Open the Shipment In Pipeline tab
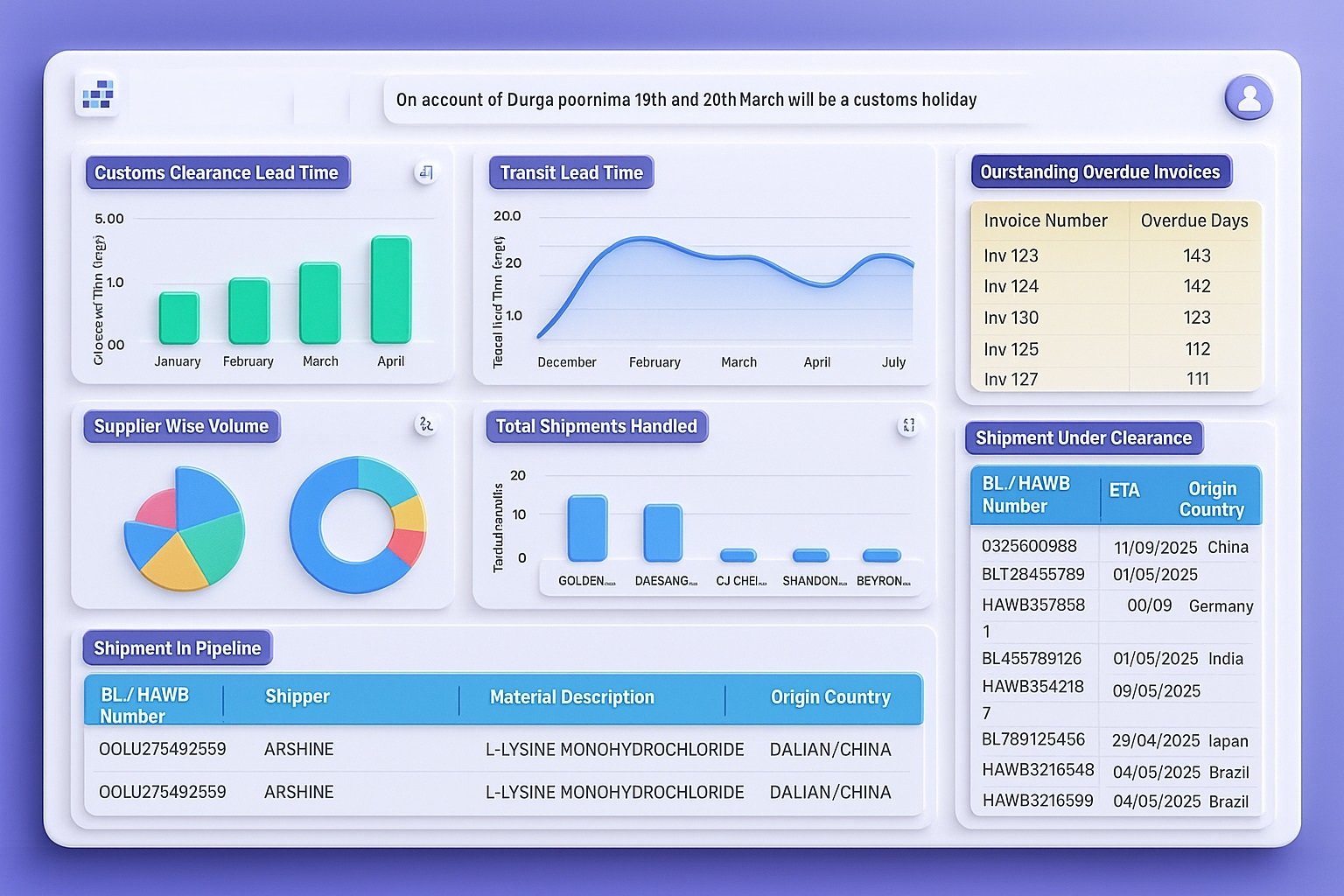The image size is (1344, 896). pyautogui.click(x=178, y=648)
